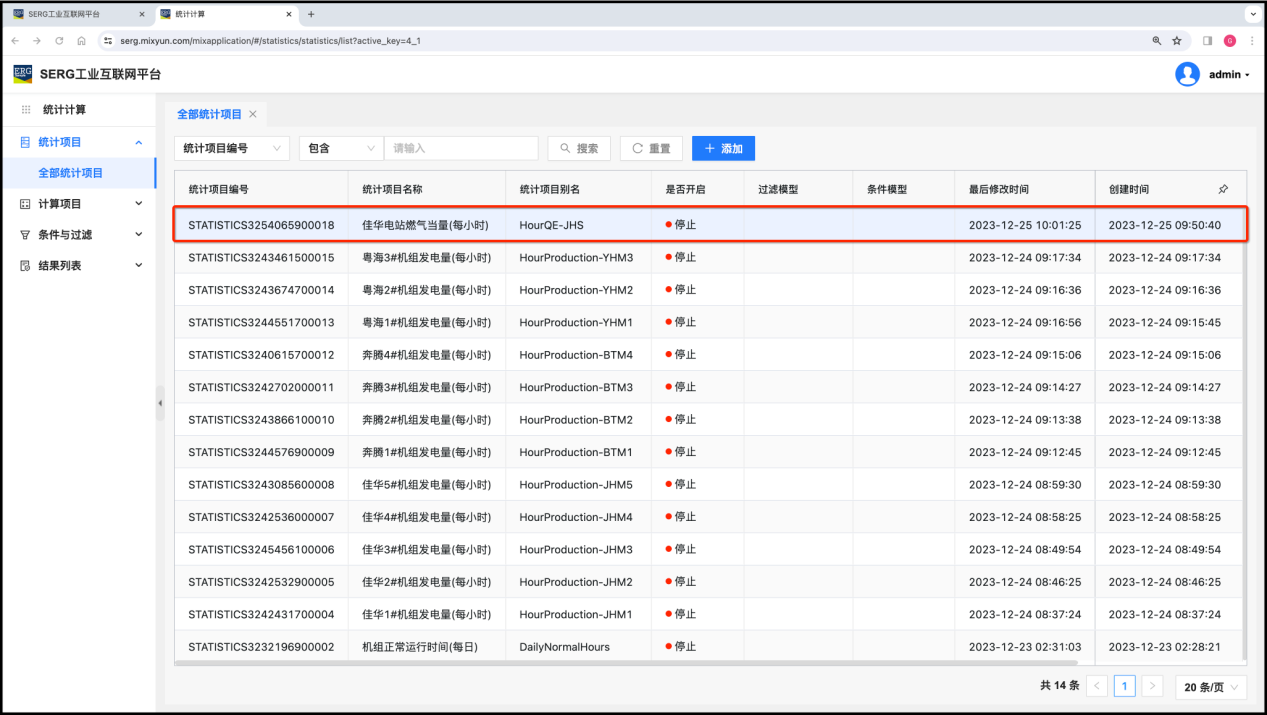Collapse the sidebar using the handle arrow
1267x715 pixels.
point(160,403)
